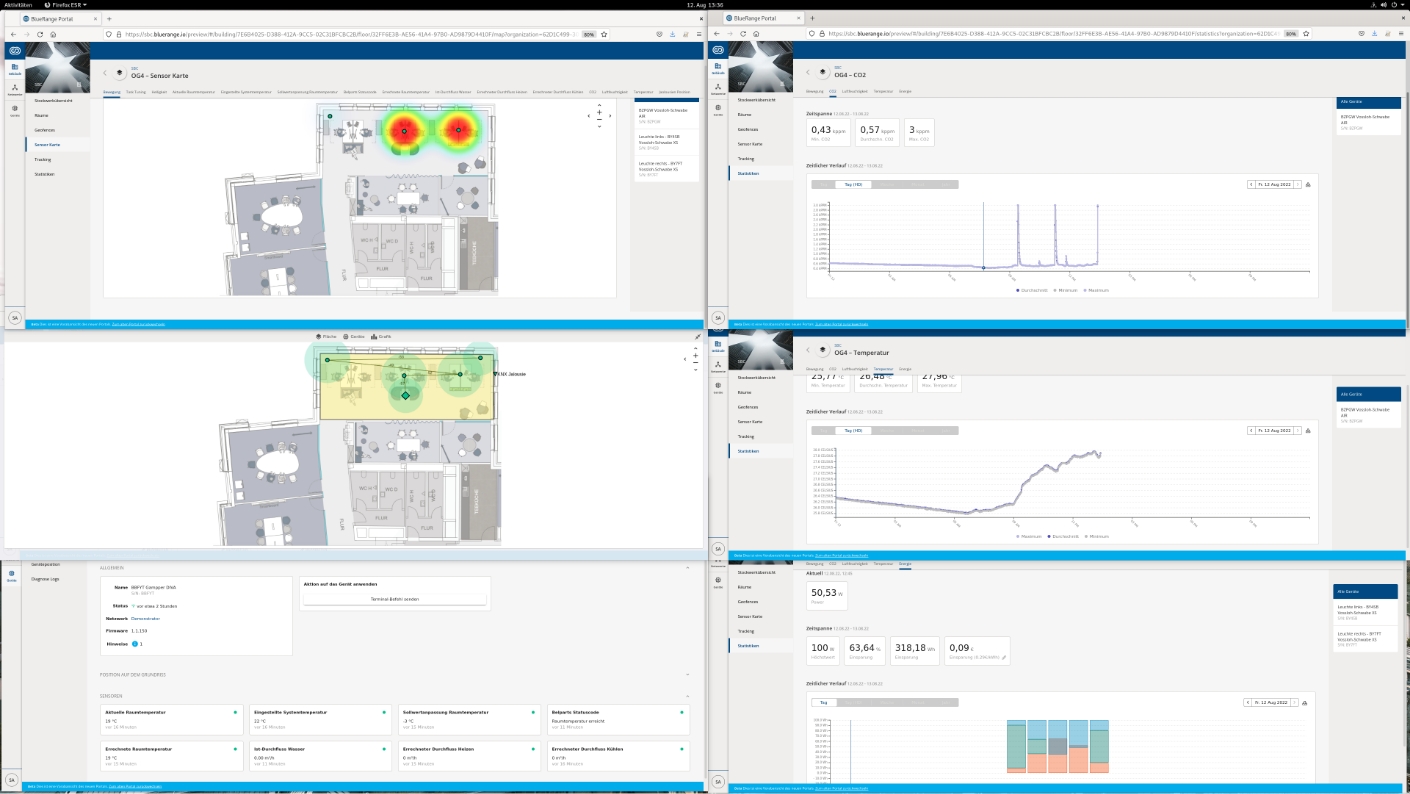This screenshot has width=1410, height=794.
Task: Collapse the ALLGEMEIN section
Action: [x=687, y=568]
